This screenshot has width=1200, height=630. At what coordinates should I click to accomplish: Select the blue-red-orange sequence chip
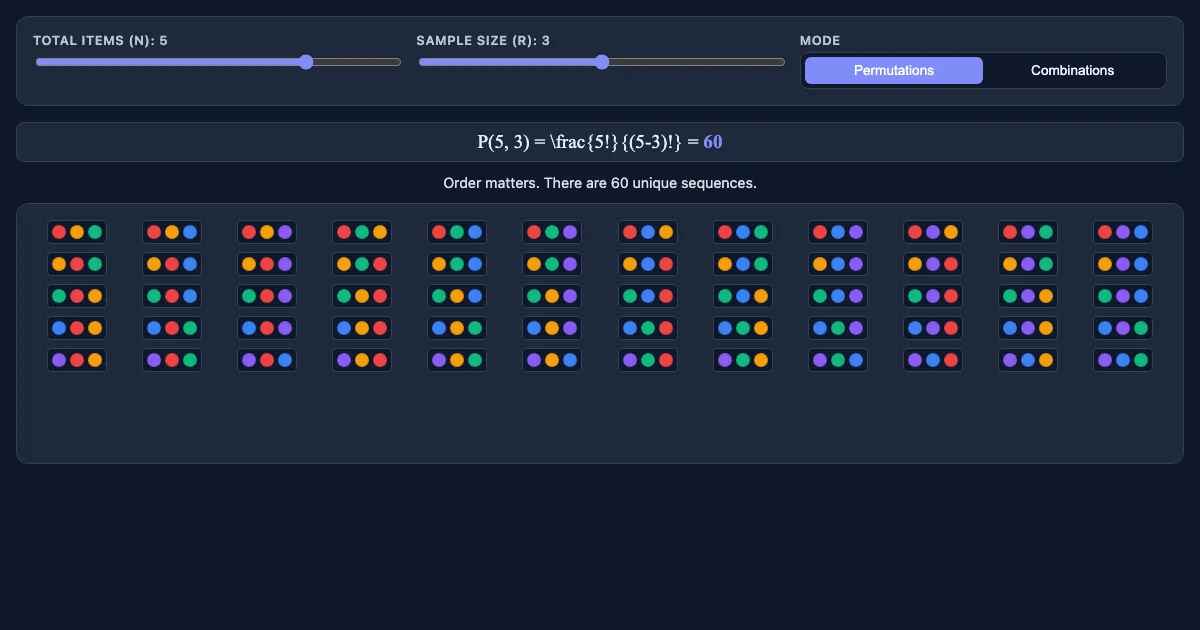pos(77,328)
